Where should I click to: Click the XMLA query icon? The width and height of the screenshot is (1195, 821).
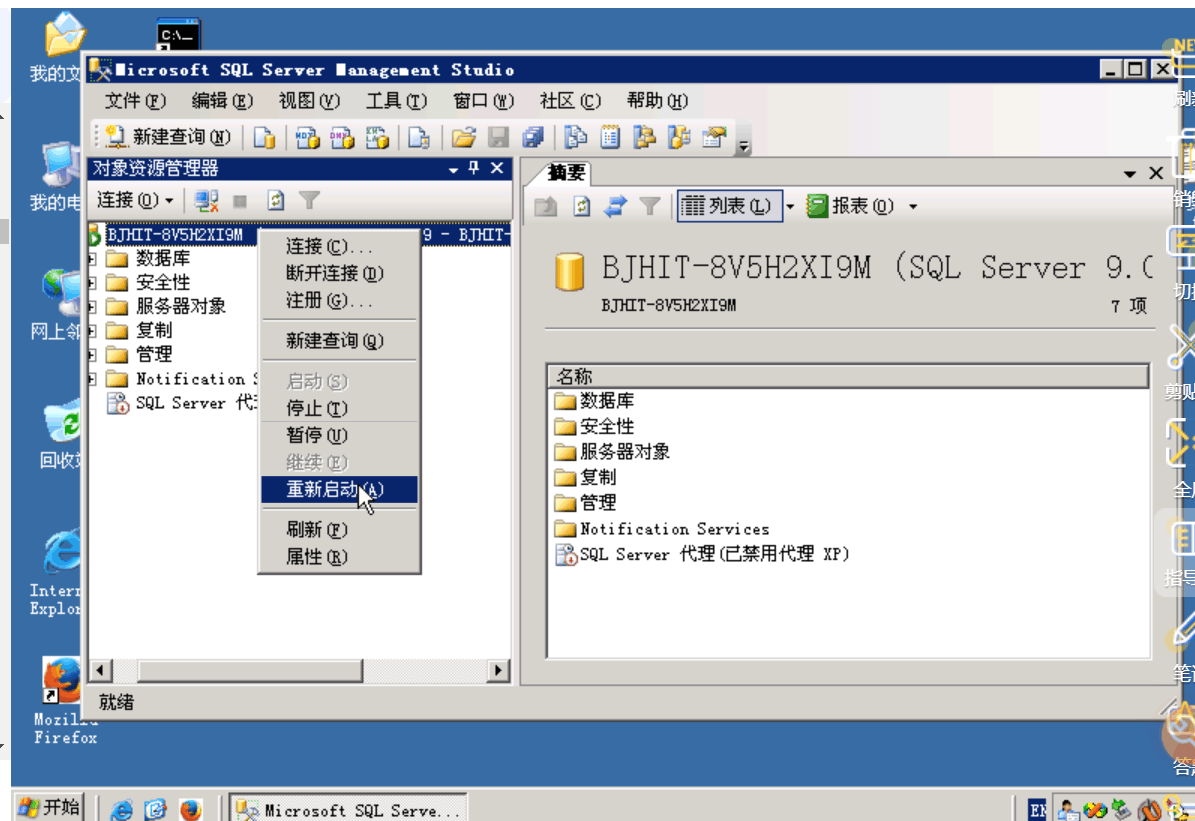click(377, 137)
